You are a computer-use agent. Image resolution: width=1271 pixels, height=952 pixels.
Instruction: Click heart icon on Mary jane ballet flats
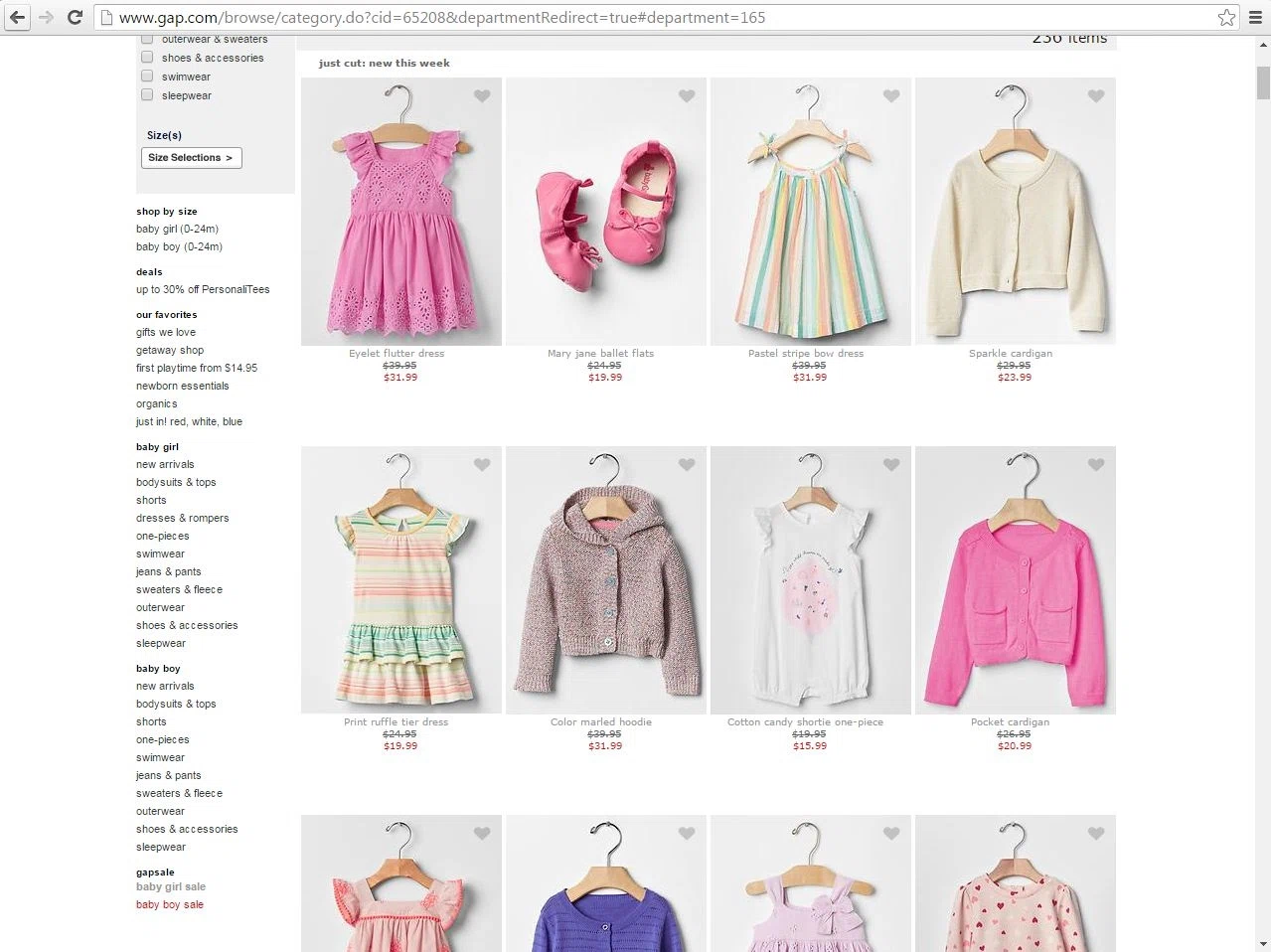click(687, 96)
